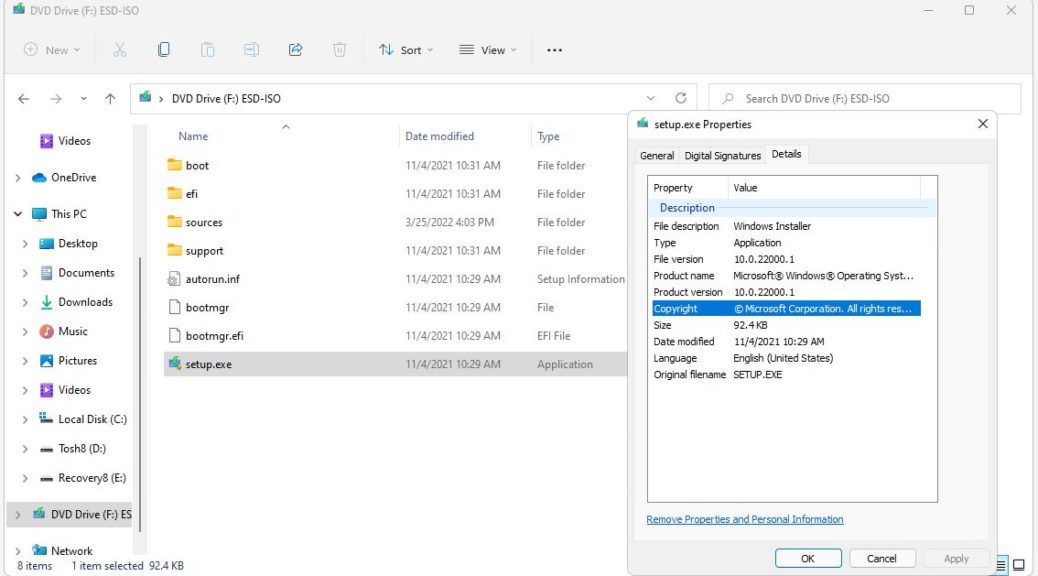This screenshot has height=576, width=1038.
Task: Click the Search DVD Drive input field
Action: [x=865, y=99]
